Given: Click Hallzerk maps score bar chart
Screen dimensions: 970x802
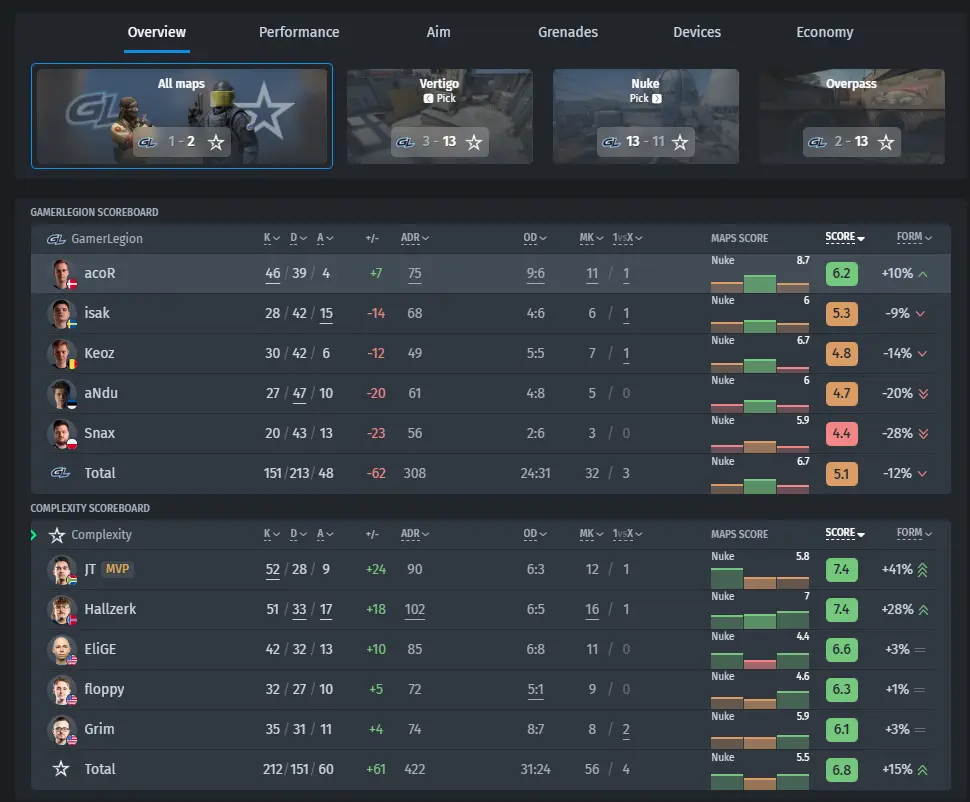Looking at the screenshot, I should click(760, 619).
